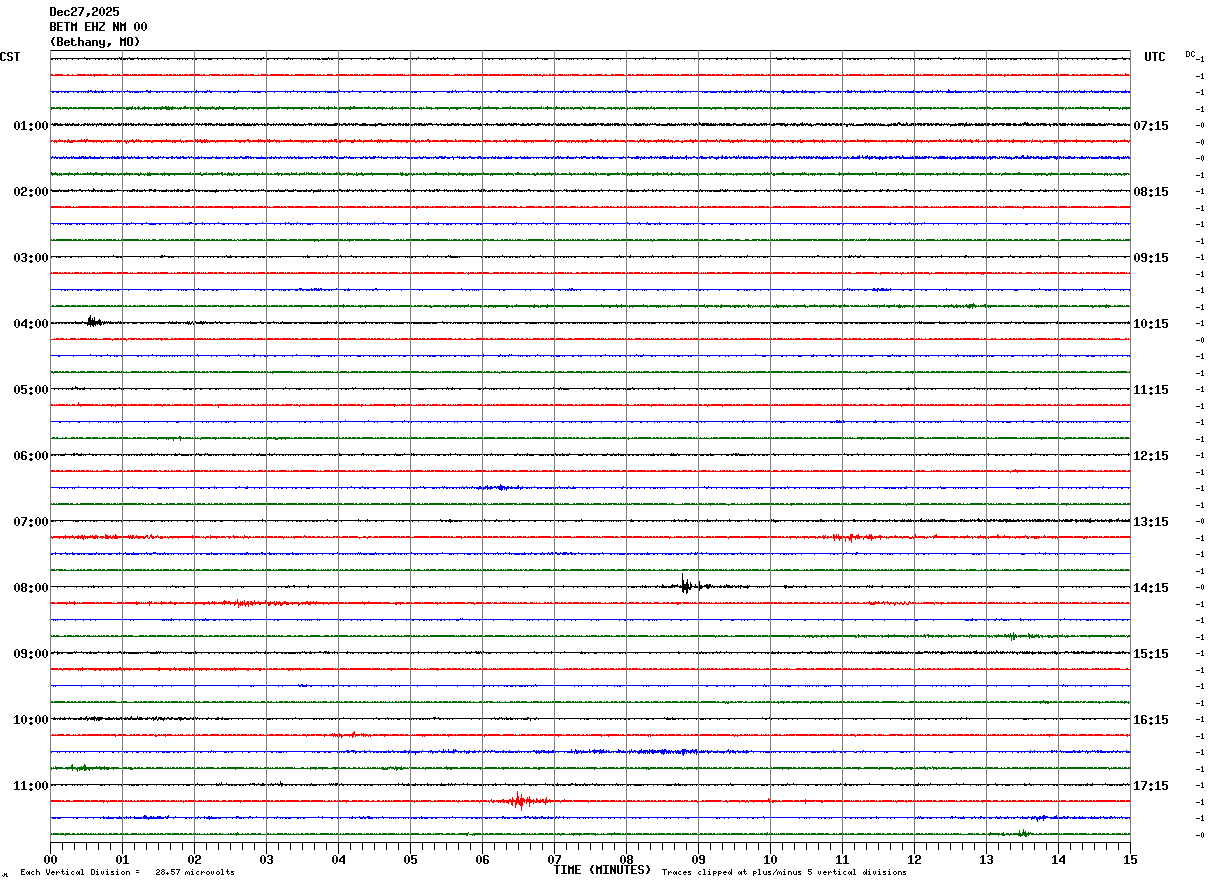The width and height of the screenshot is (1210, 886).
Task: Click the date header Dec27,2025
Action: 84,12
